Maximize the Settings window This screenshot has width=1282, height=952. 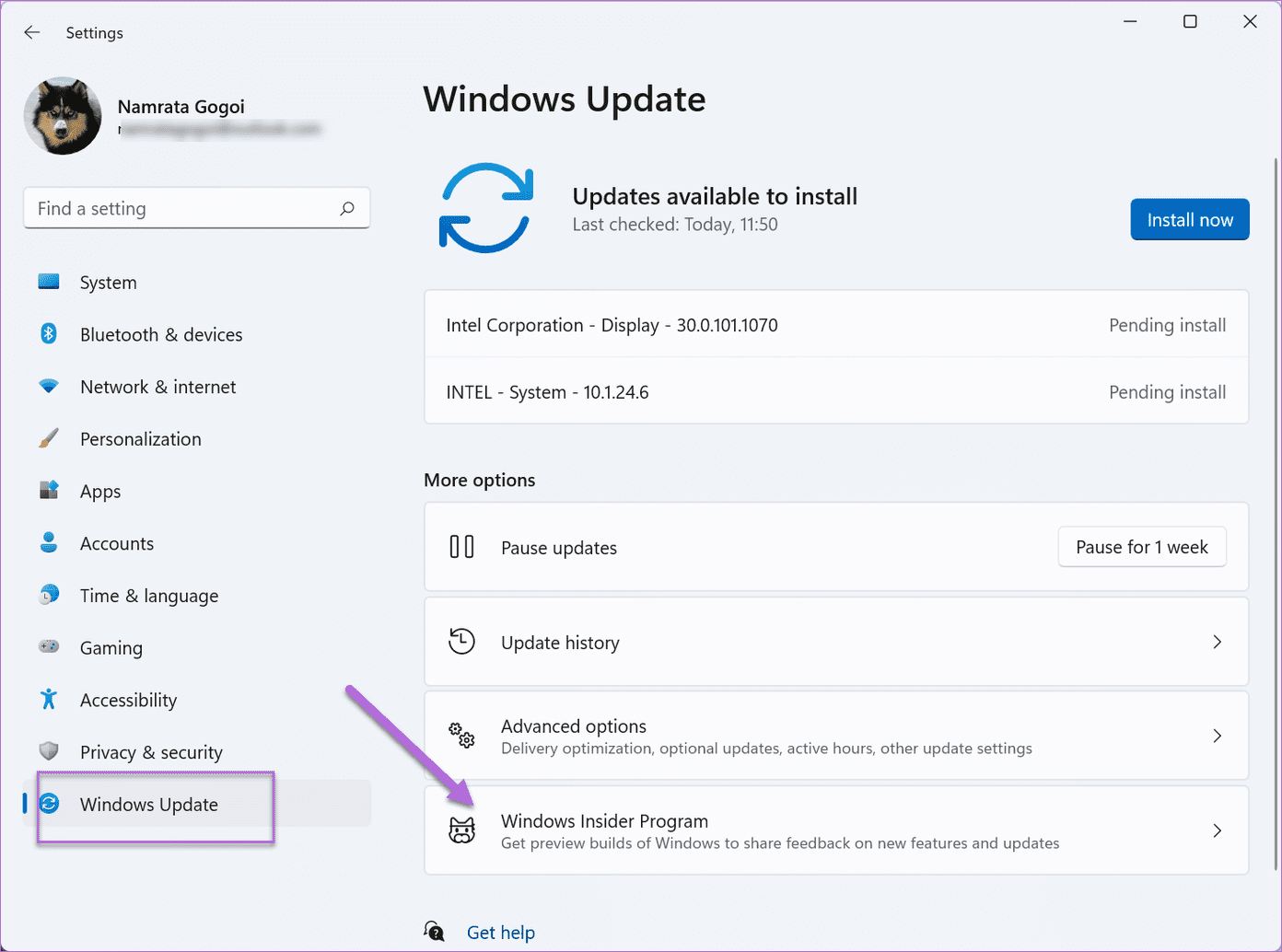(x=1190, y=22)
